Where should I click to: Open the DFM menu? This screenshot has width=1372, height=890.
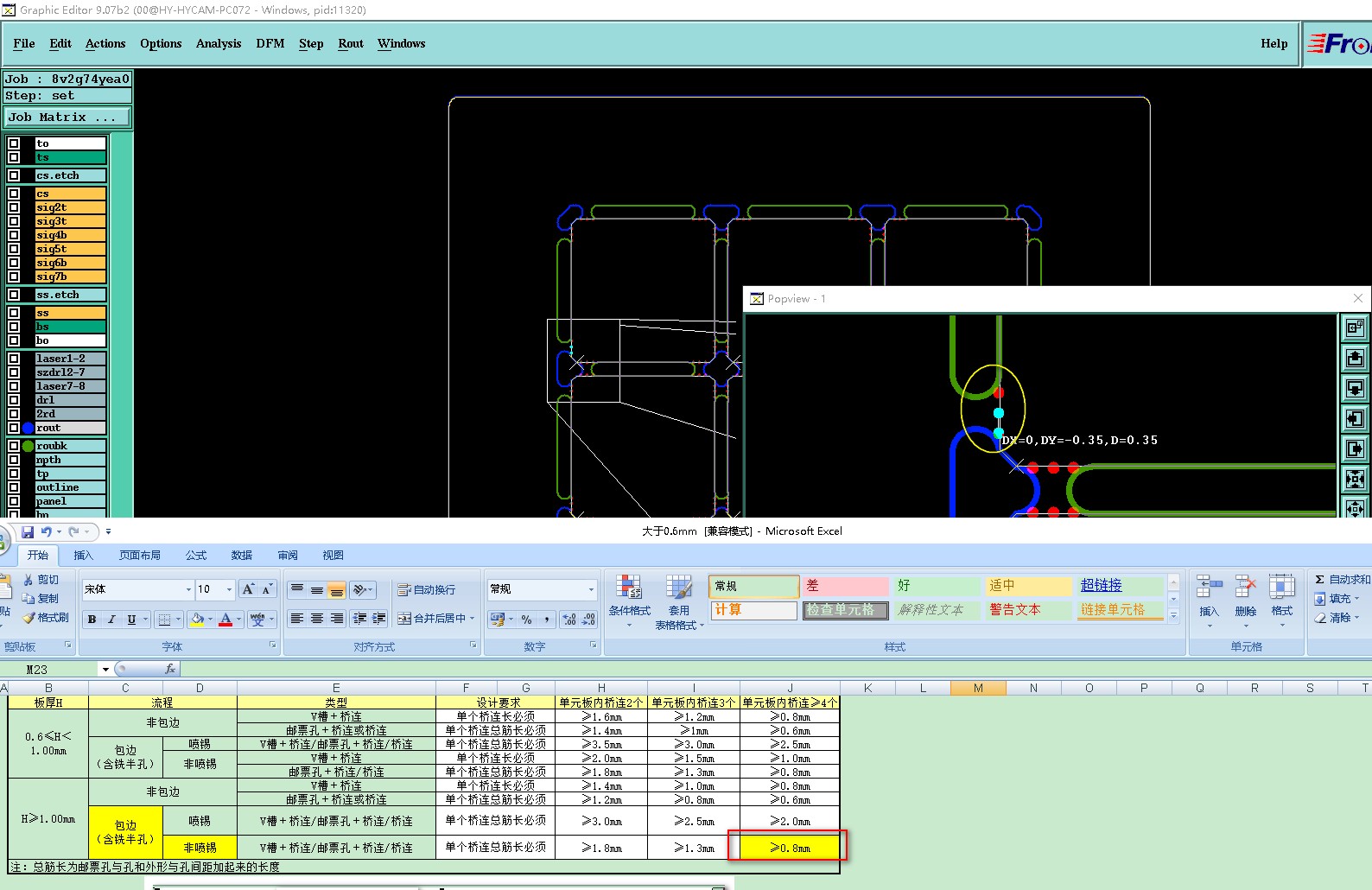[270, 43]
